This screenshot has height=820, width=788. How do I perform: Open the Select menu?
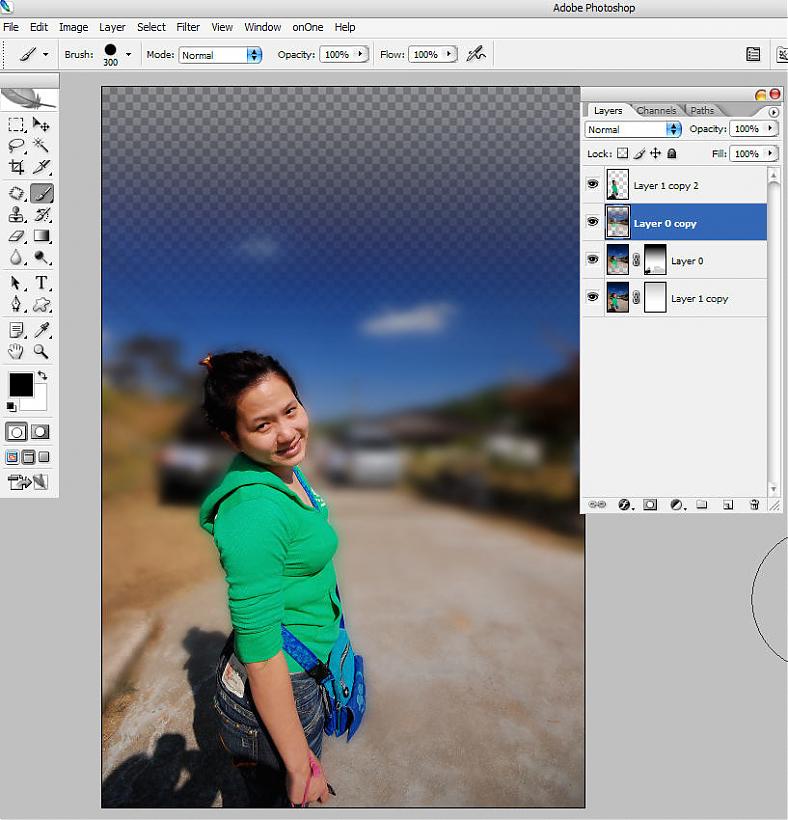tap(151, 27)
